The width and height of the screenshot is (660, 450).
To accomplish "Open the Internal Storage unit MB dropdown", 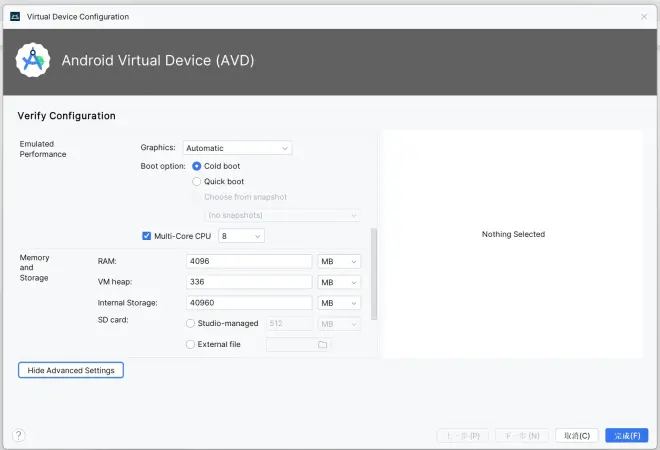I will [339, 303].
